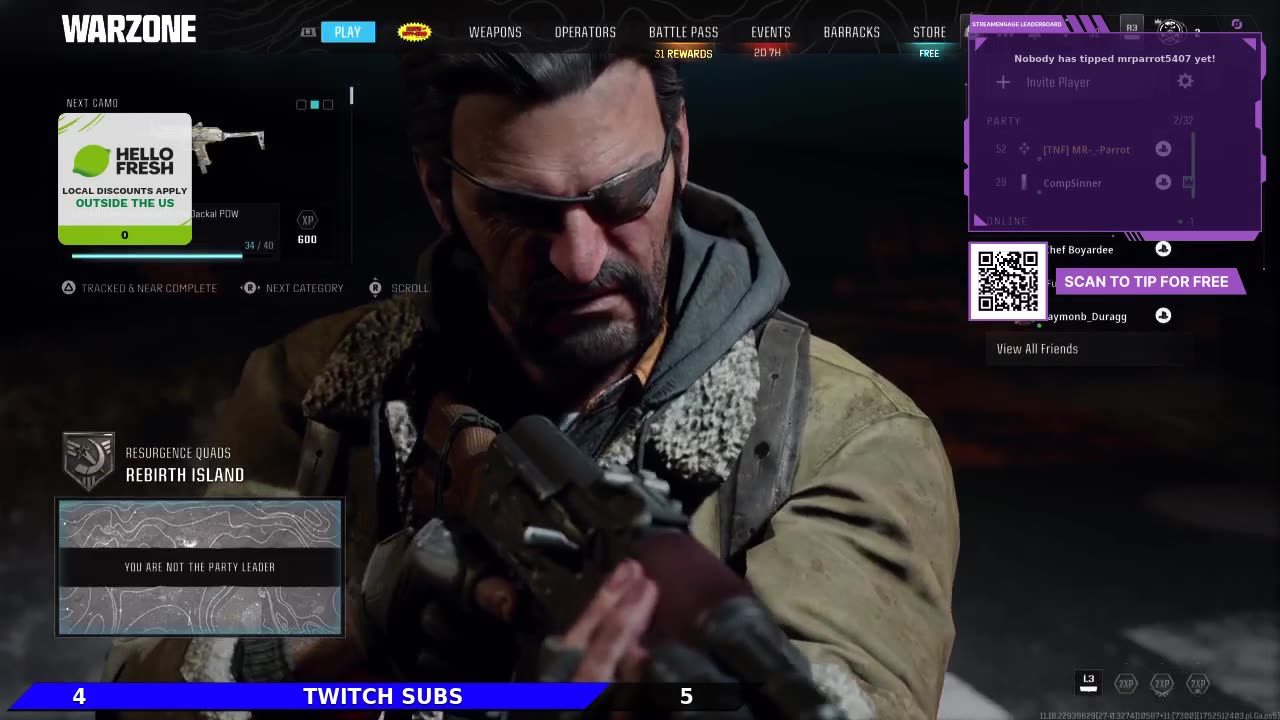Click the camo panel vertical scrollbar
Screen dimensions: 1280x720
[x=351, y=96]
